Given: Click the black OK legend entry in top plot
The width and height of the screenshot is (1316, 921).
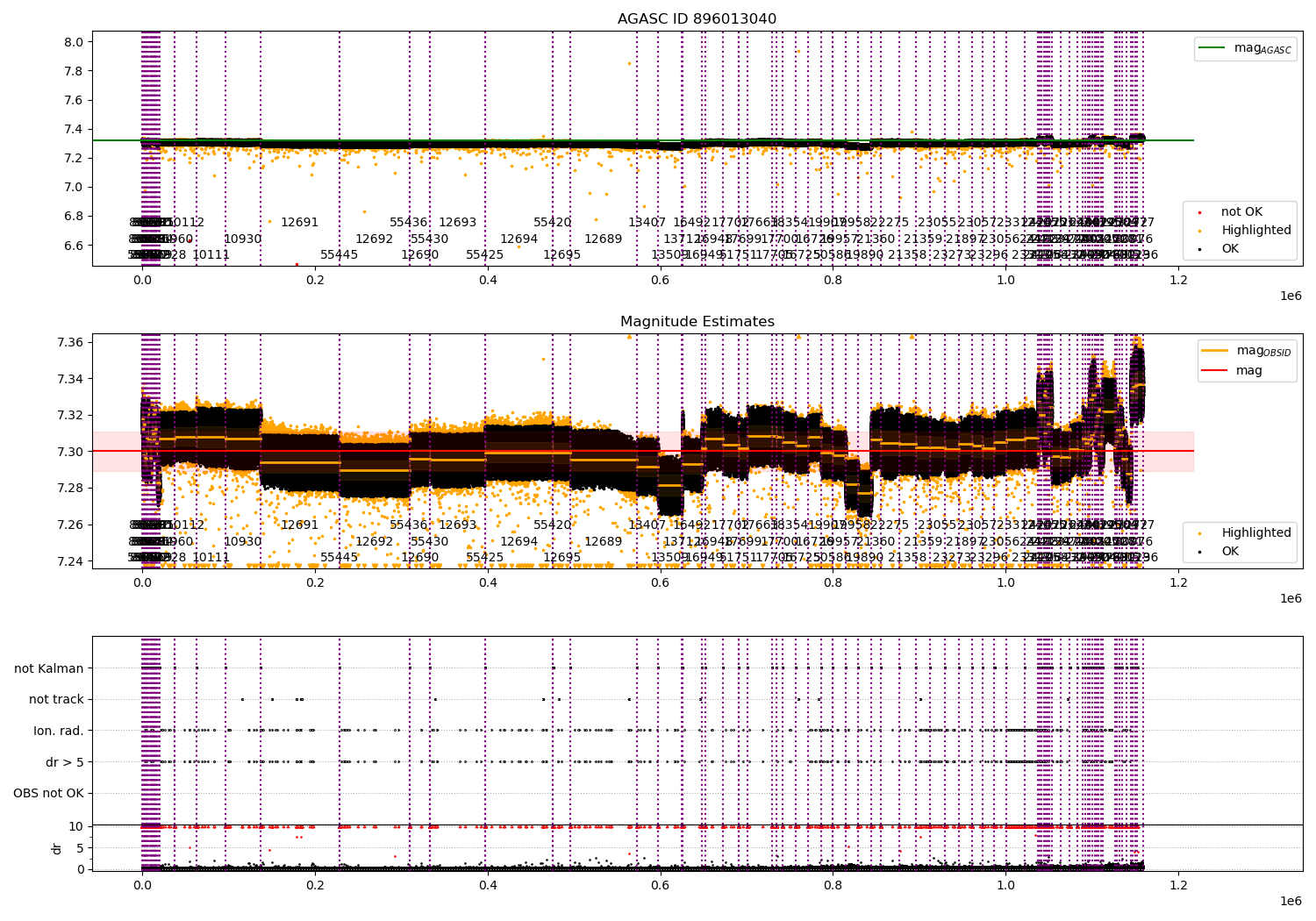Looking at the screenshot, I should click(1231, 248).
